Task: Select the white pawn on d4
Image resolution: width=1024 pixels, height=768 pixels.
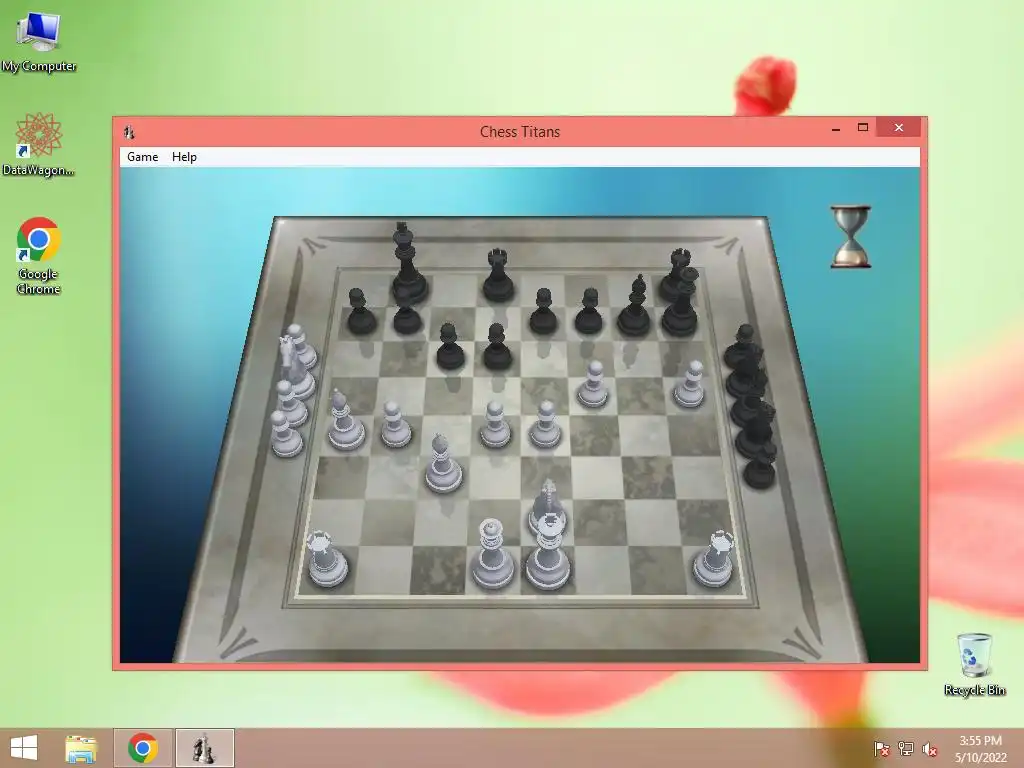Action: tap(495, 425)
